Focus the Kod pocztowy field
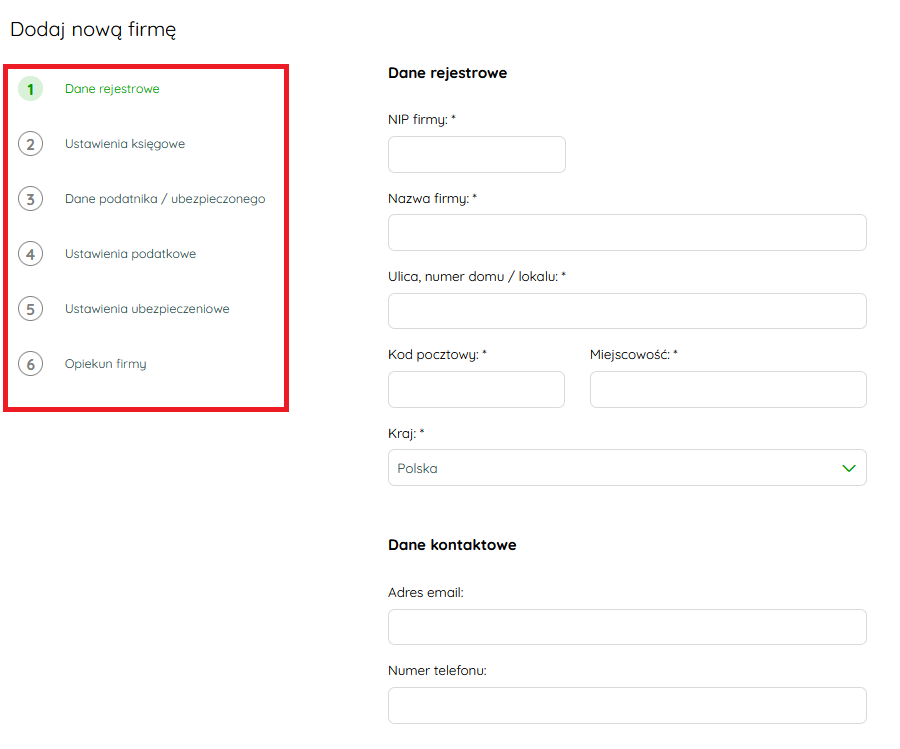The image size is (900, 749). [476, 390]
